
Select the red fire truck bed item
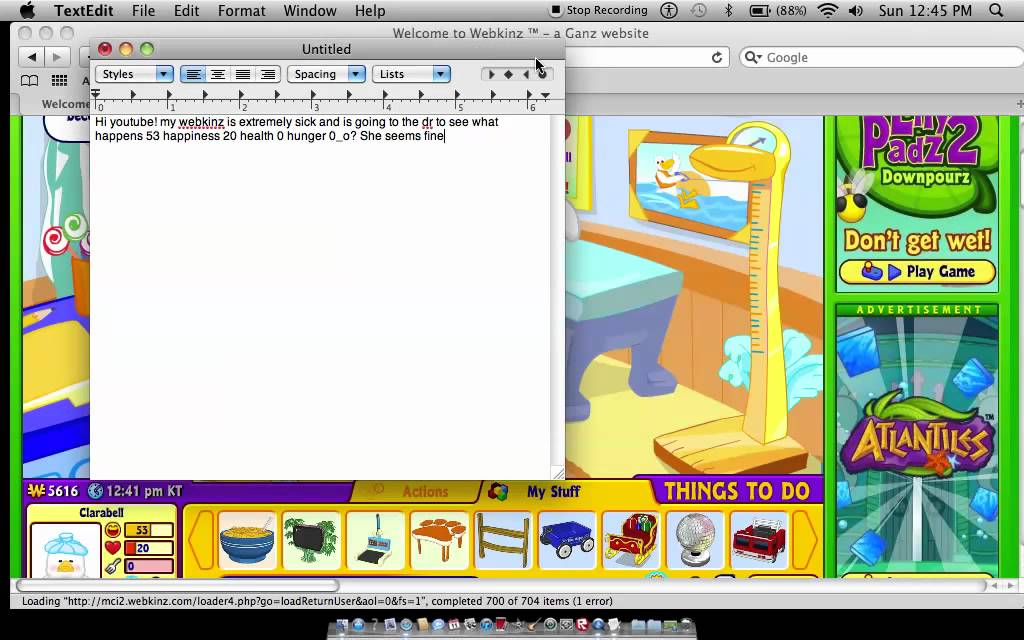coord(759,539)
